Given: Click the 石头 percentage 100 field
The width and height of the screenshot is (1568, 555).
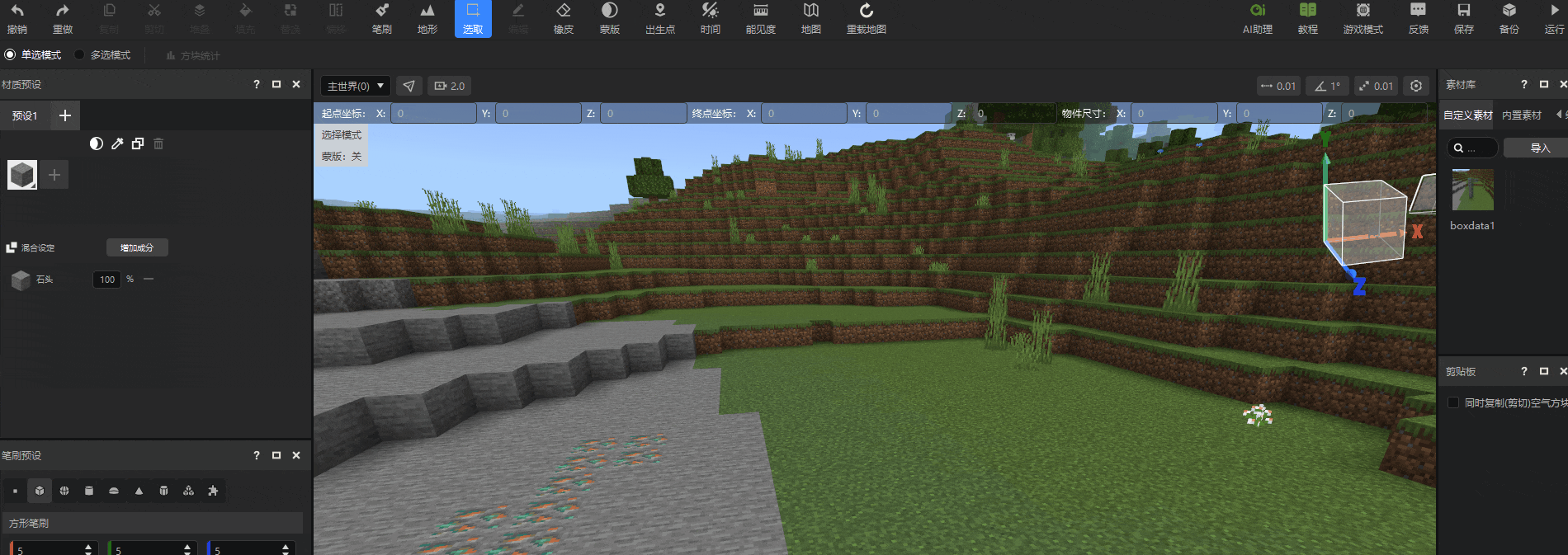Looking at the screenshot, I should click(x=107, y=280).
